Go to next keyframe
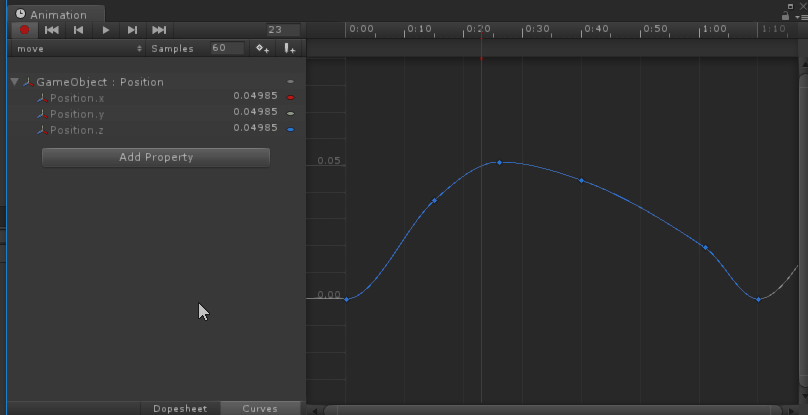 tap(132, 30)
